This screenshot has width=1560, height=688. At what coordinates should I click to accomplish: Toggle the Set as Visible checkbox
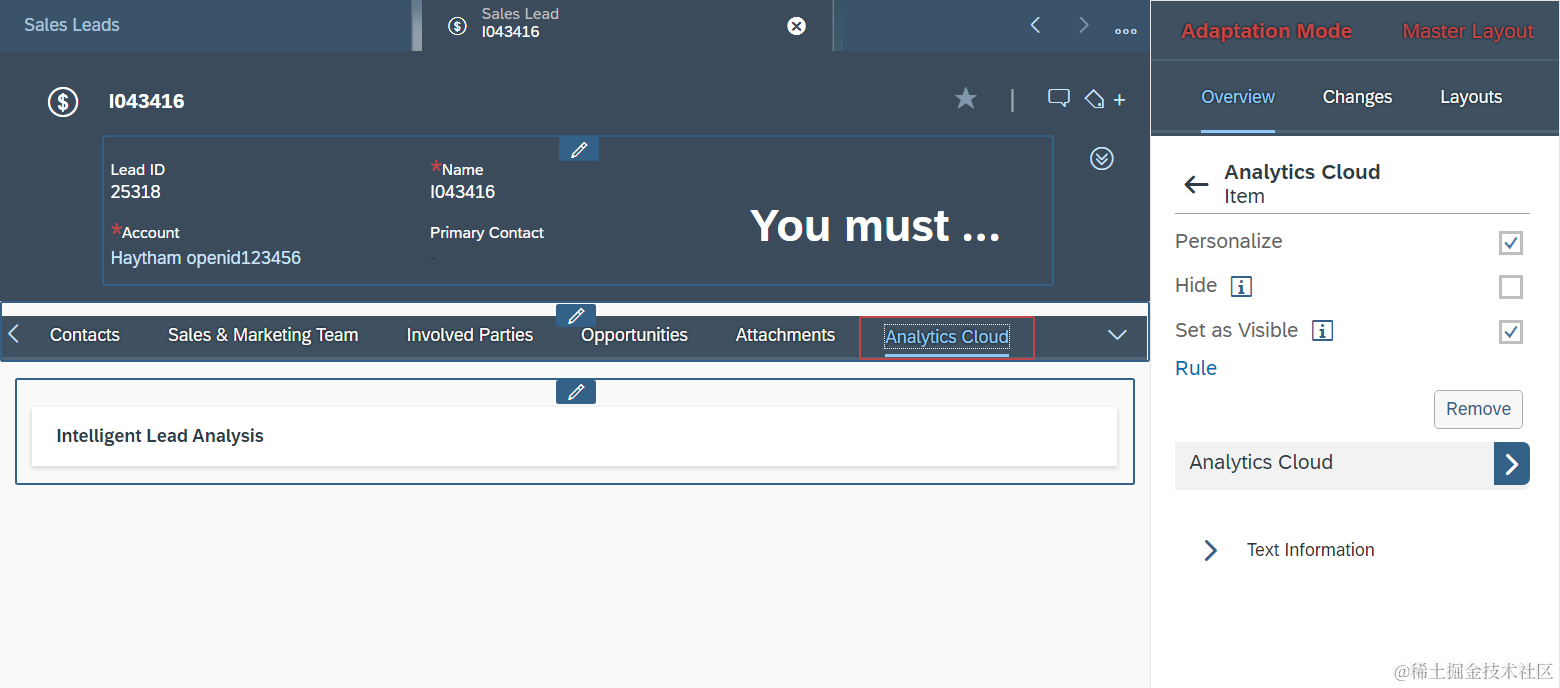click(1511, 332)
